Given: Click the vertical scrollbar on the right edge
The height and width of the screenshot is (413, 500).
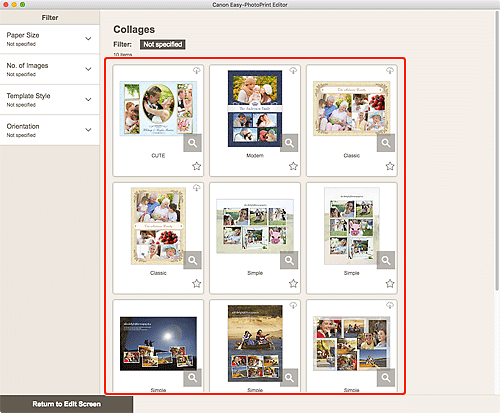Looking at the screenshot, I should pos(497,150).
